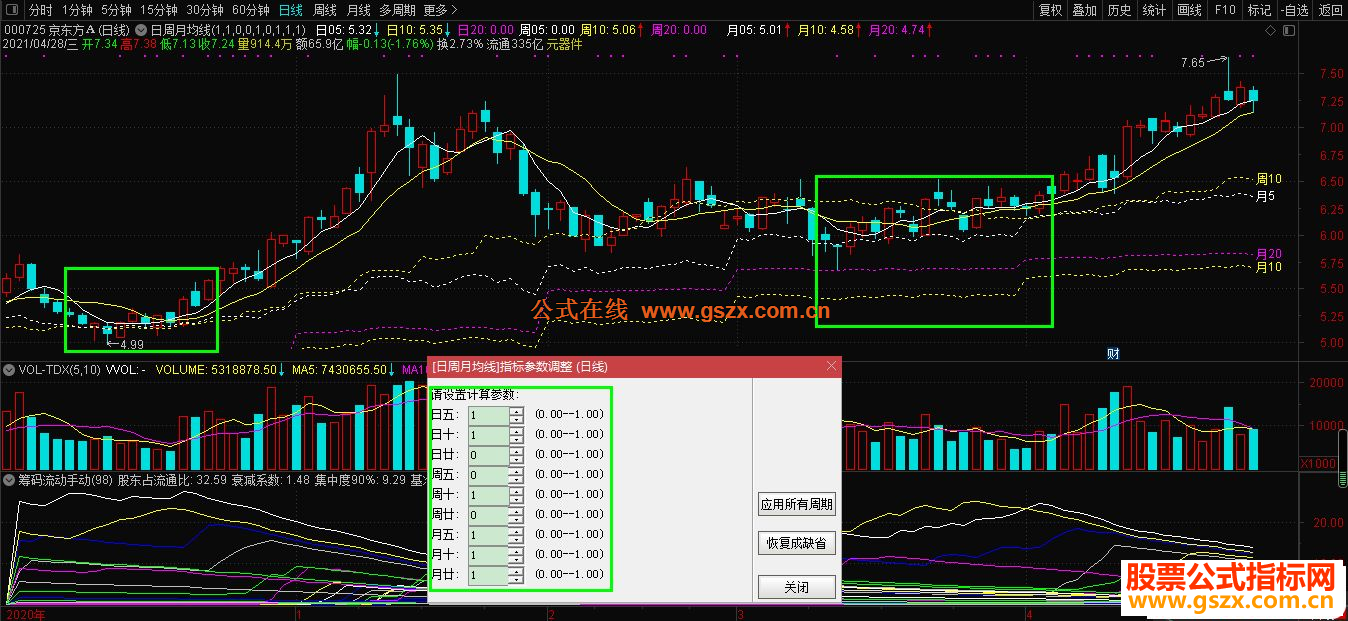The image size is (1348, 621).
Task: Switch to 分时 chart period
Action: tap(40, 10)
